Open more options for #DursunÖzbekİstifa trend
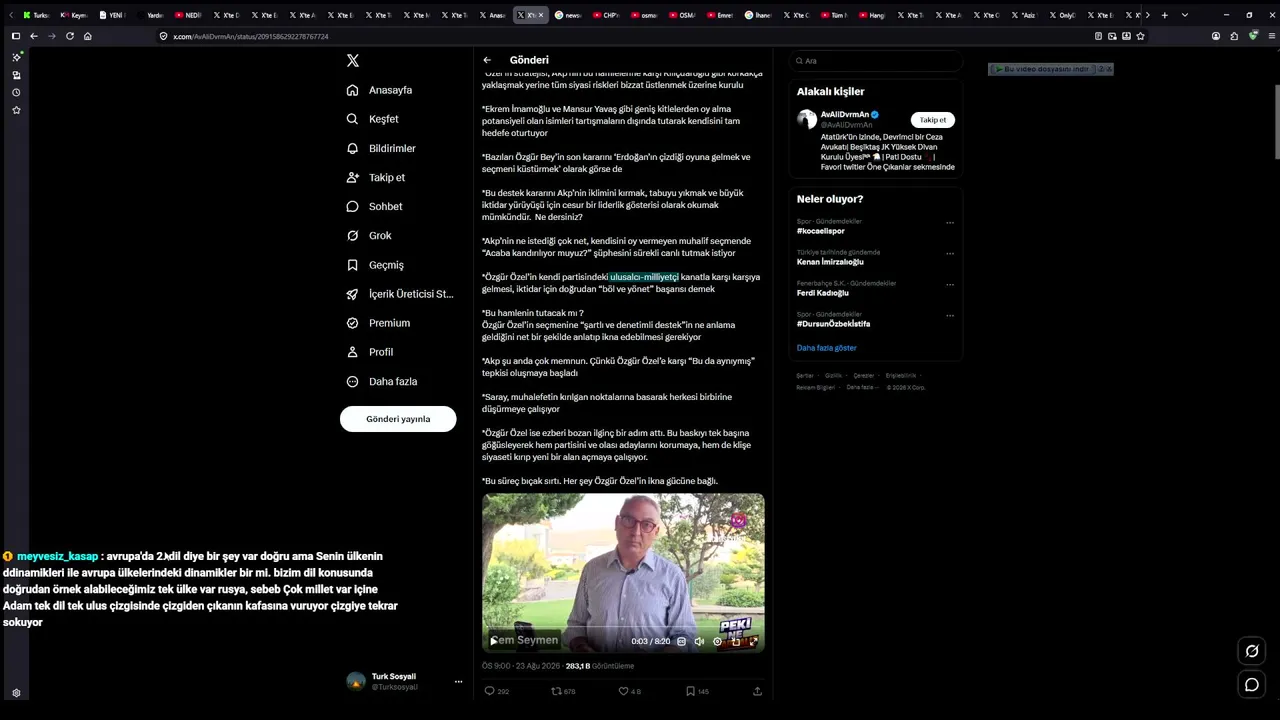Image resolution: width=1280 pixels, height=720 pixels. 950,316
